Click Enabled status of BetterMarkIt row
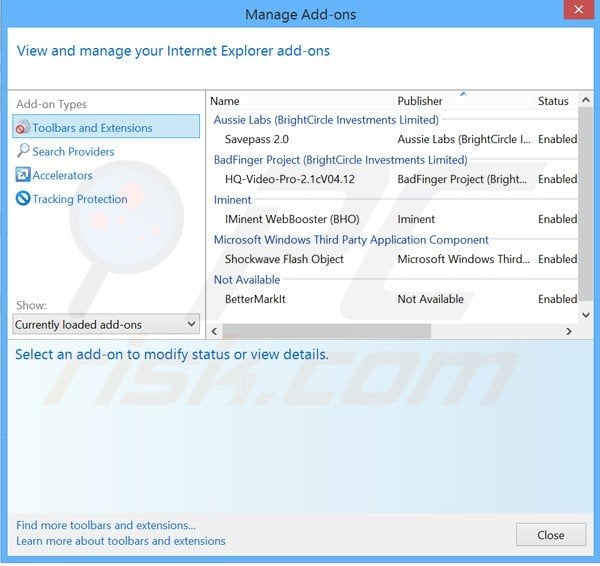 coord(557,299)
